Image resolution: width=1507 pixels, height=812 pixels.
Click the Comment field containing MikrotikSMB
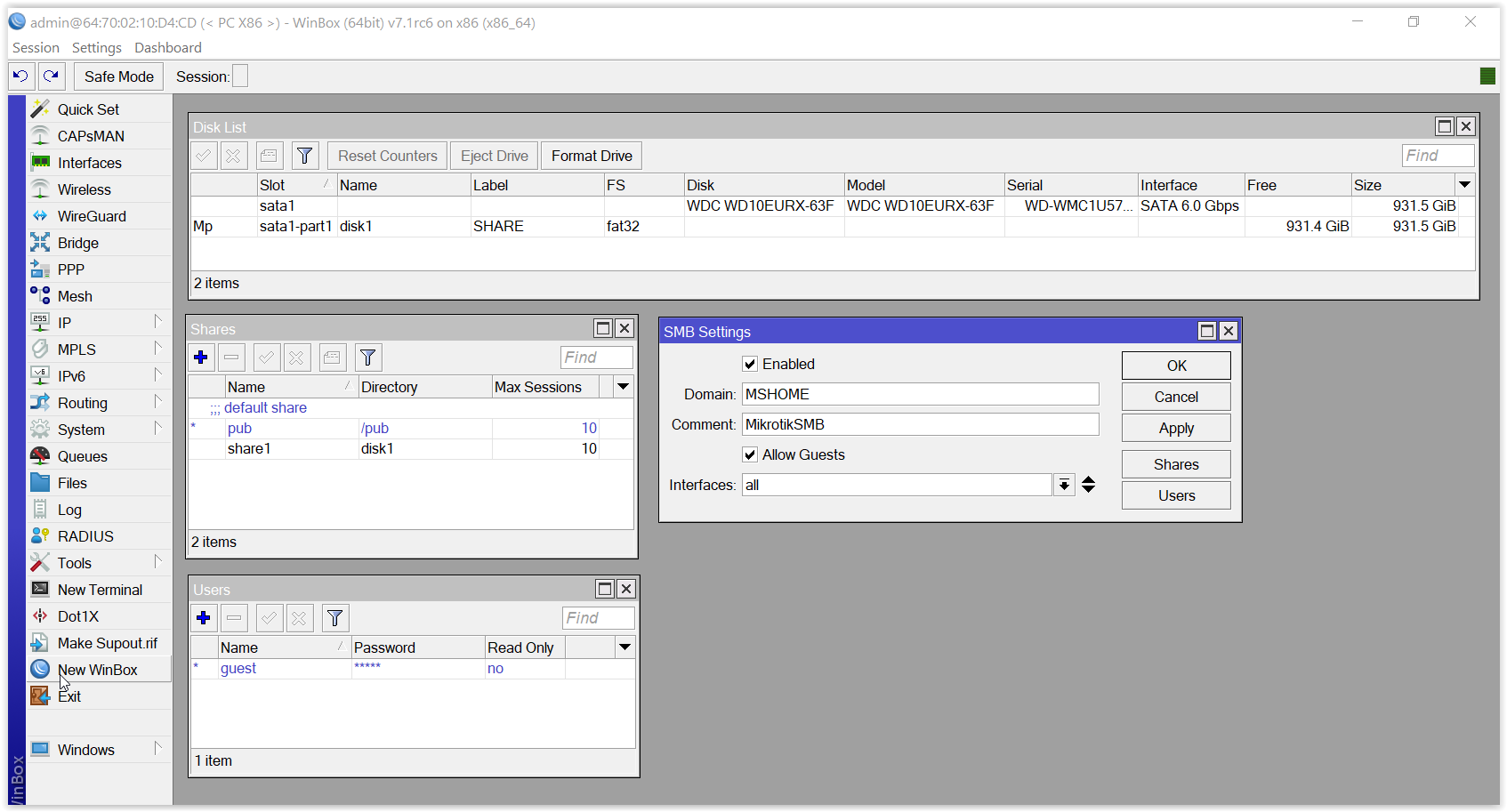coord(921,424)
